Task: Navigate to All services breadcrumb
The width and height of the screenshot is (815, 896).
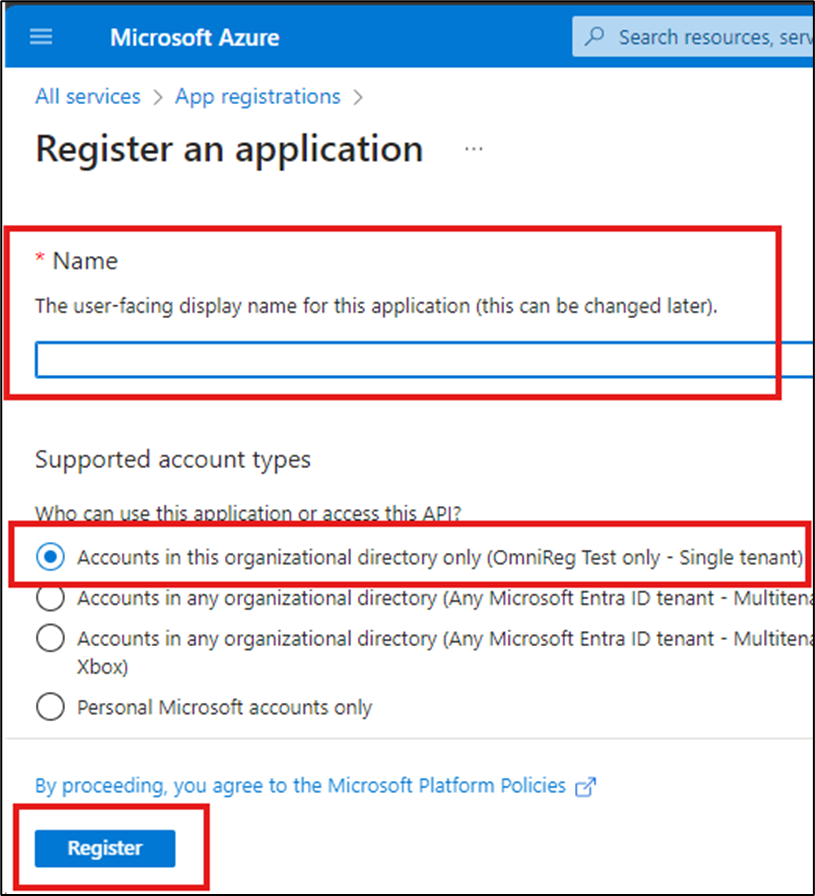Action: pyautogui.click(x=87, y=96)
